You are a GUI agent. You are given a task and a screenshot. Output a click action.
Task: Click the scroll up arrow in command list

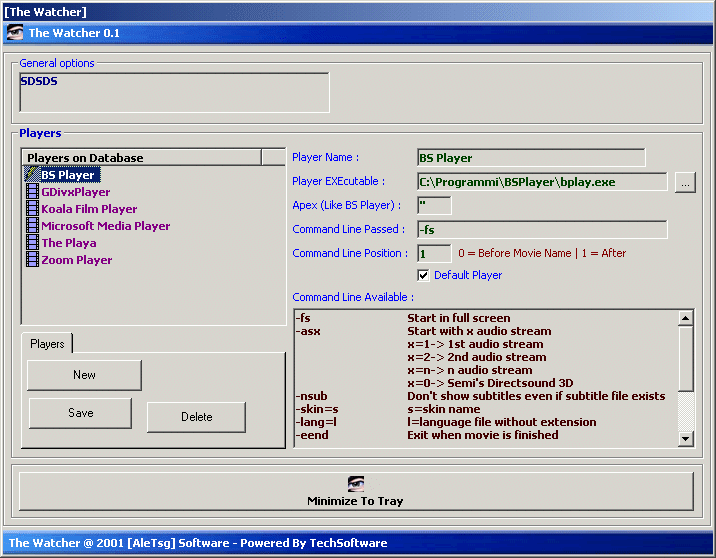click(x=685, y=318)
